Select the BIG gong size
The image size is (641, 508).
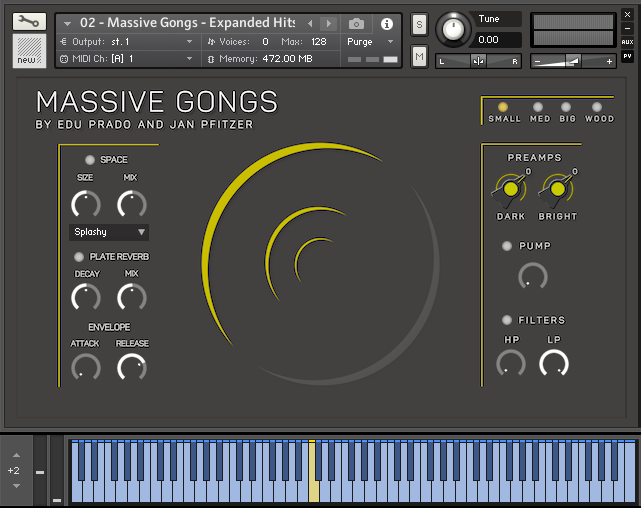567,107
